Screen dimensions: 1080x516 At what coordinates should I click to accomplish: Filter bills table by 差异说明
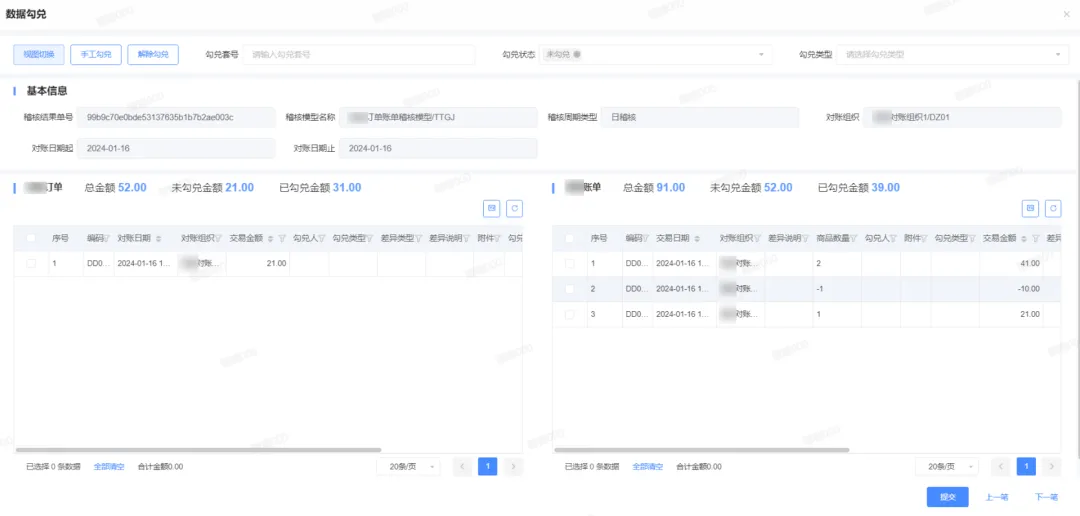pyautogui.click(x=805, y=238)
